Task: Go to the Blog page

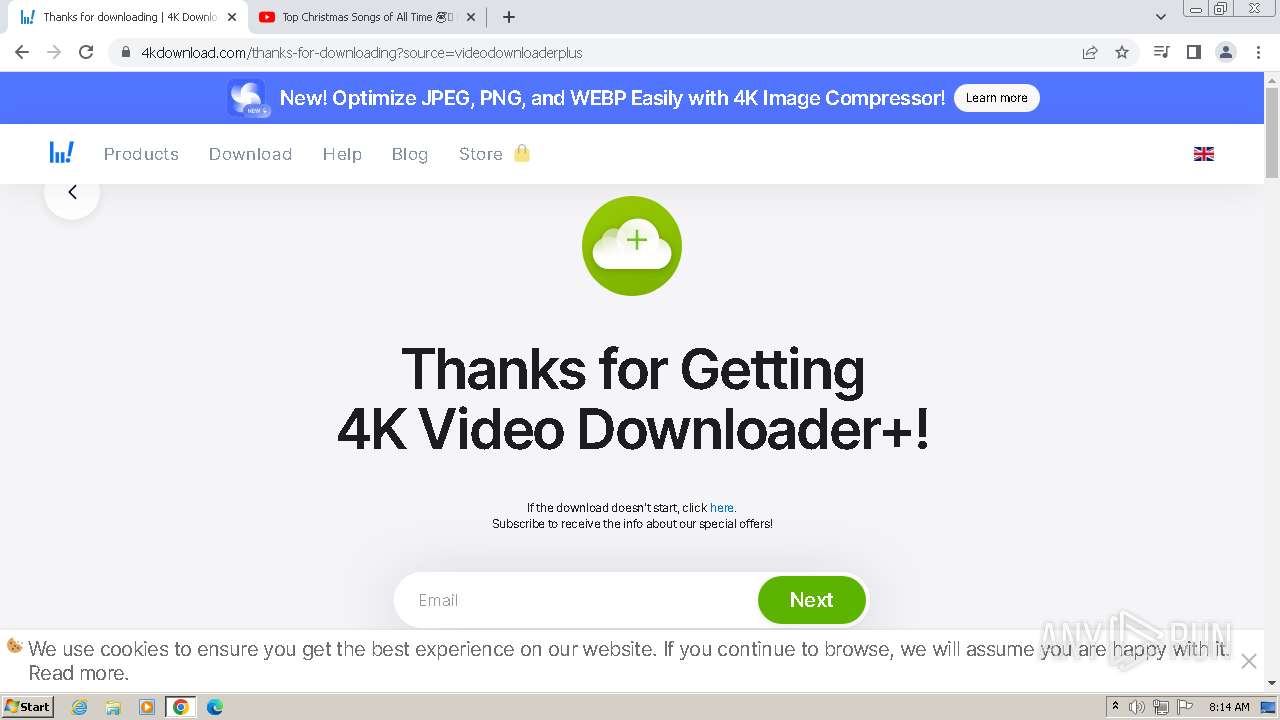Action: tap(410, 154)
